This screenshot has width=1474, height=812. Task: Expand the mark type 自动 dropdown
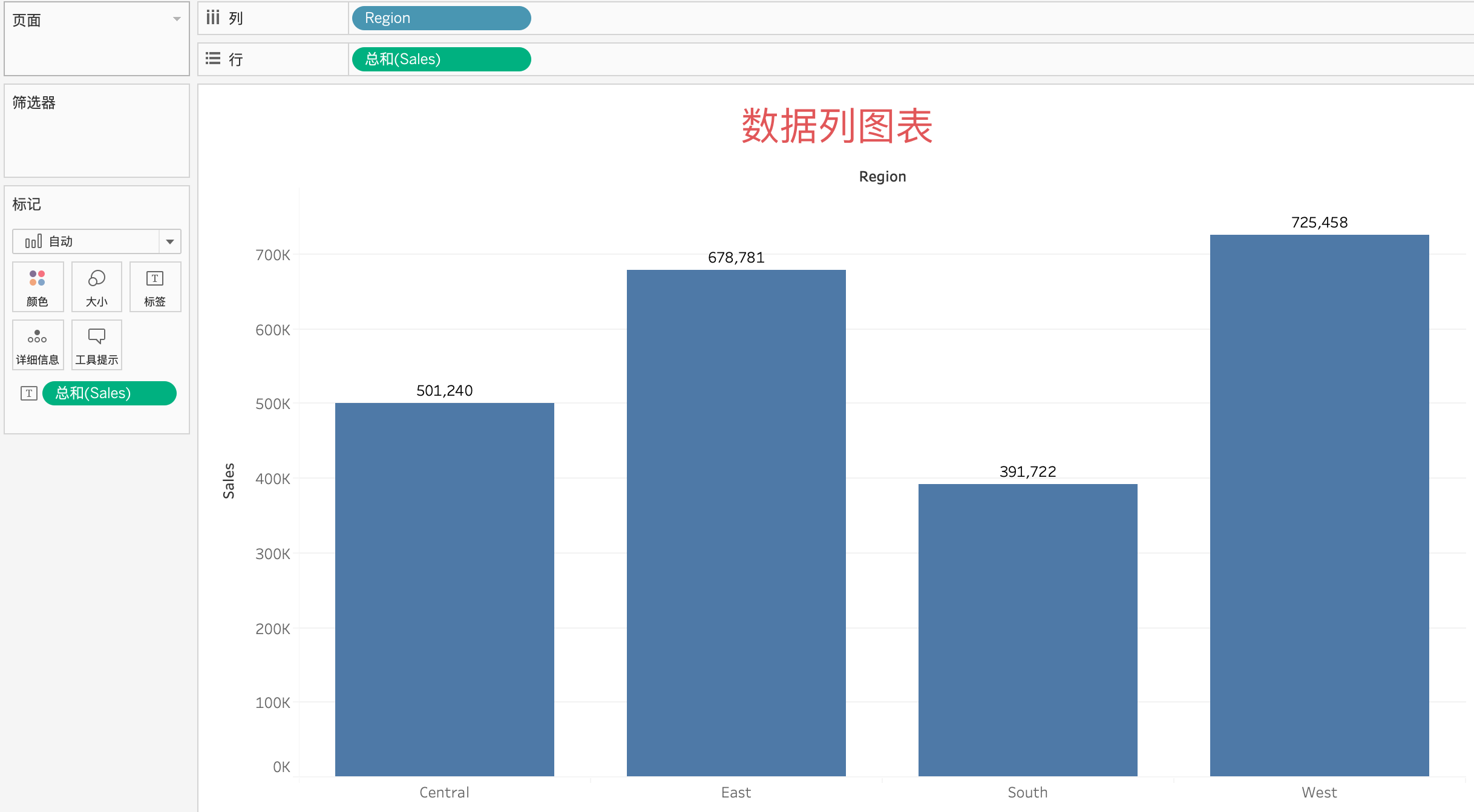click(x=170, y=241)
